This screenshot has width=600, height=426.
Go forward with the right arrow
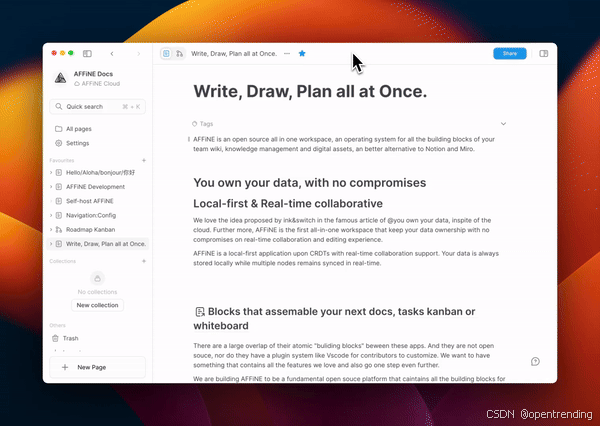(139, 54)
